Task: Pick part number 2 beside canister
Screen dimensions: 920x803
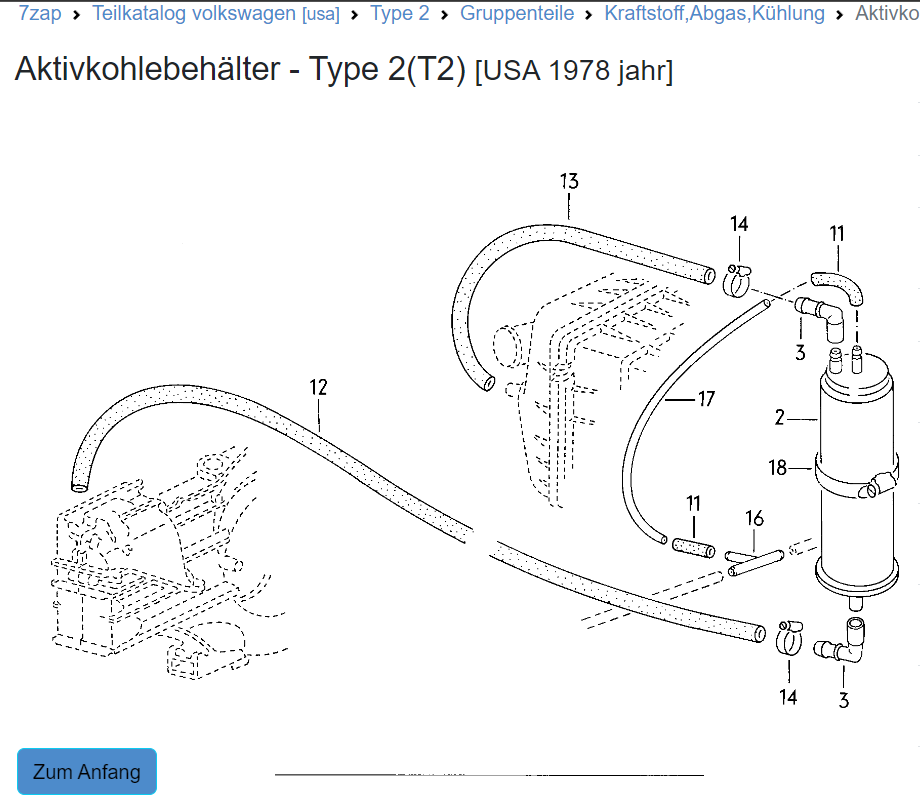Action: pos(780,418)
